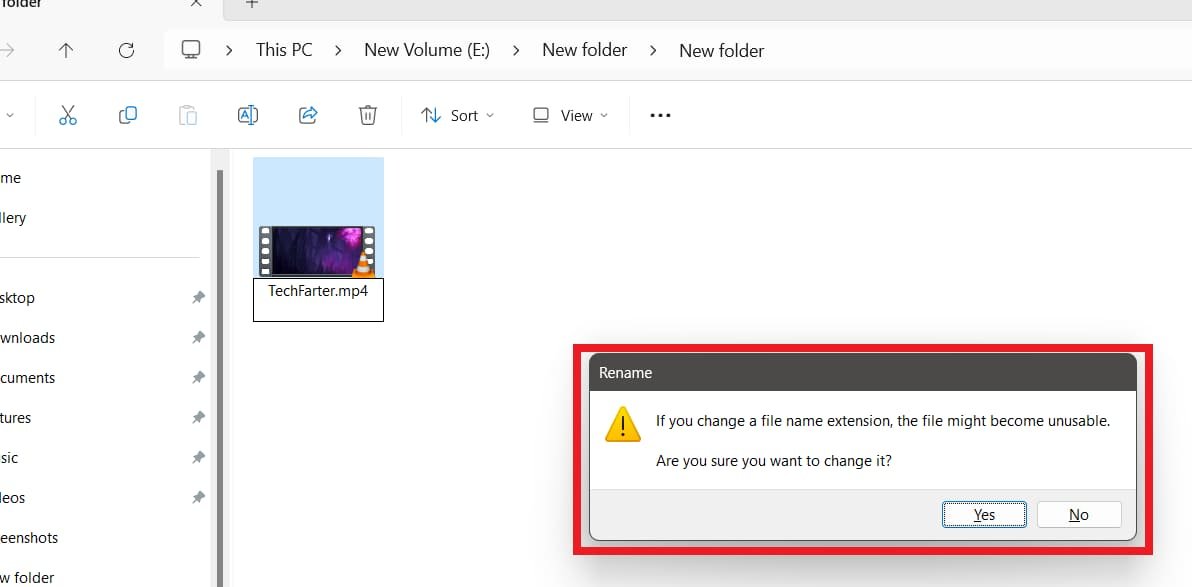Open the Sort dropdown

click(x=457, y=116)
